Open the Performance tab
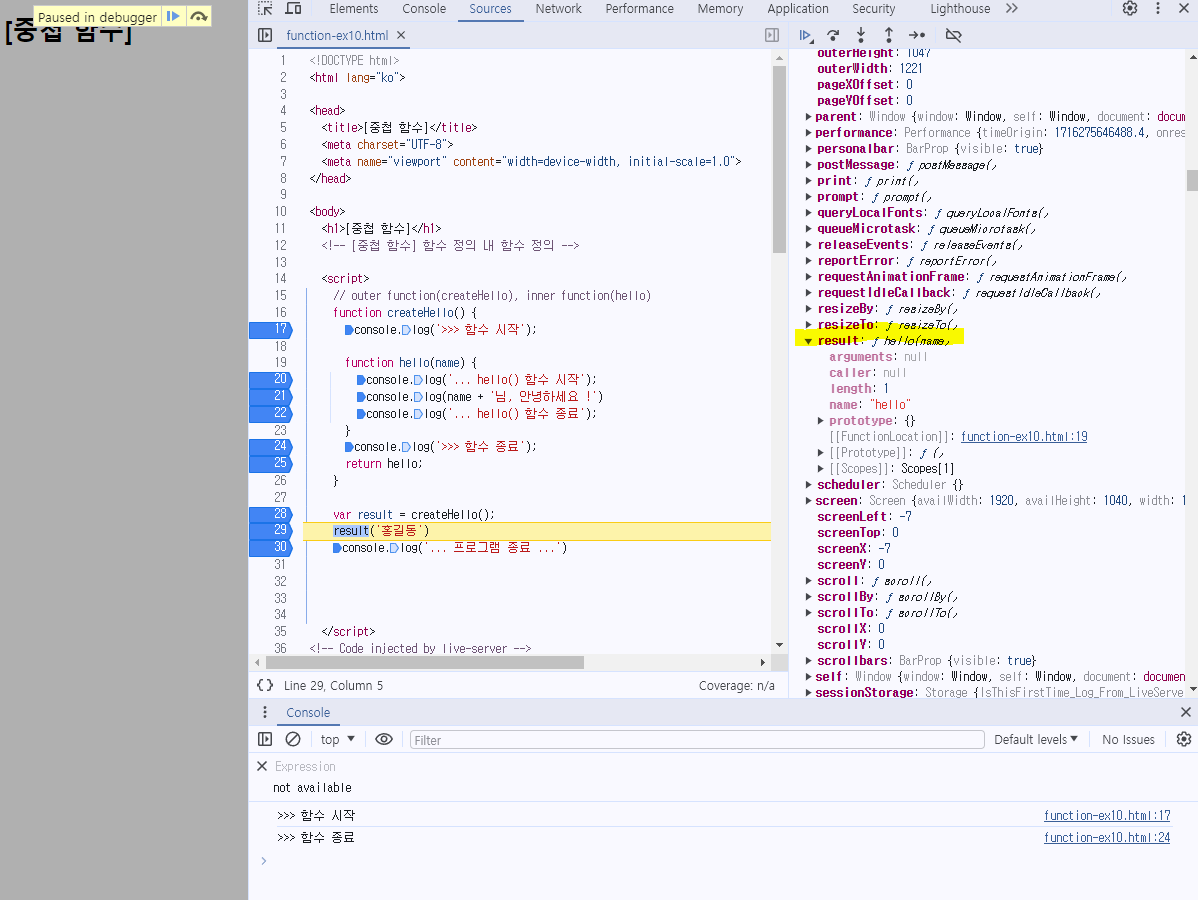This screenshot has height=900, width=1198. click(639, 8)
